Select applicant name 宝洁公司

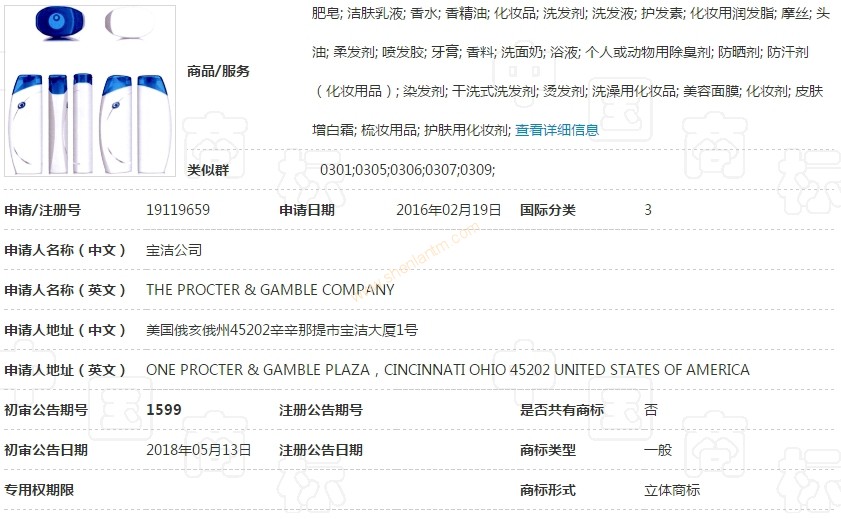pyautogui.click(x=174, y=250)
